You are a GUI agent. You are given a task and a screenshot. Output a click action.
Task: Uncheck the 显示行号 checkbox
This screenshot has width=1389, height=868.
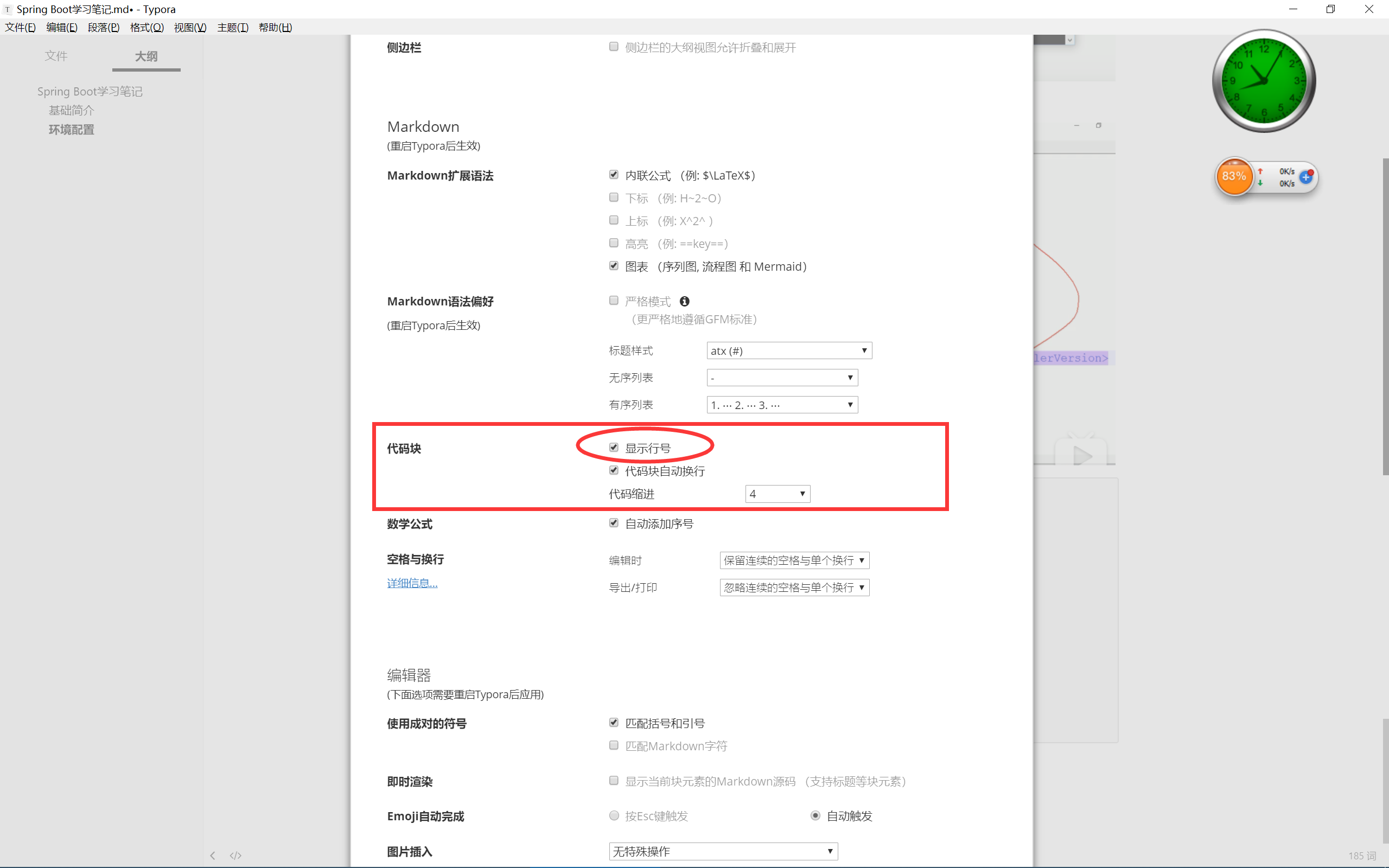[x=614, y=447]
